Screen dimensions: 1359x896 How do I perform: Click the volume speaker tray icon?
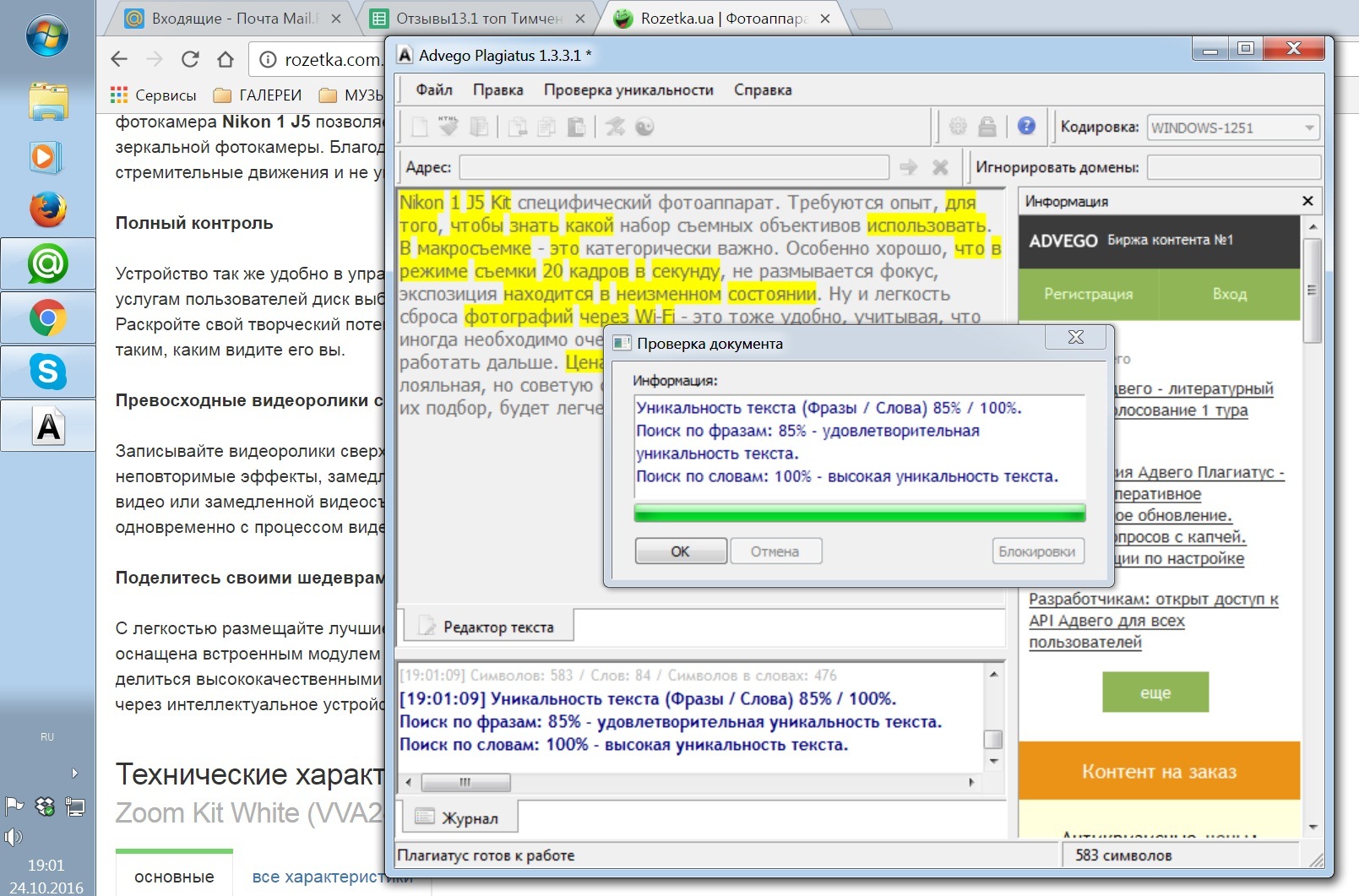coord(13,837)
